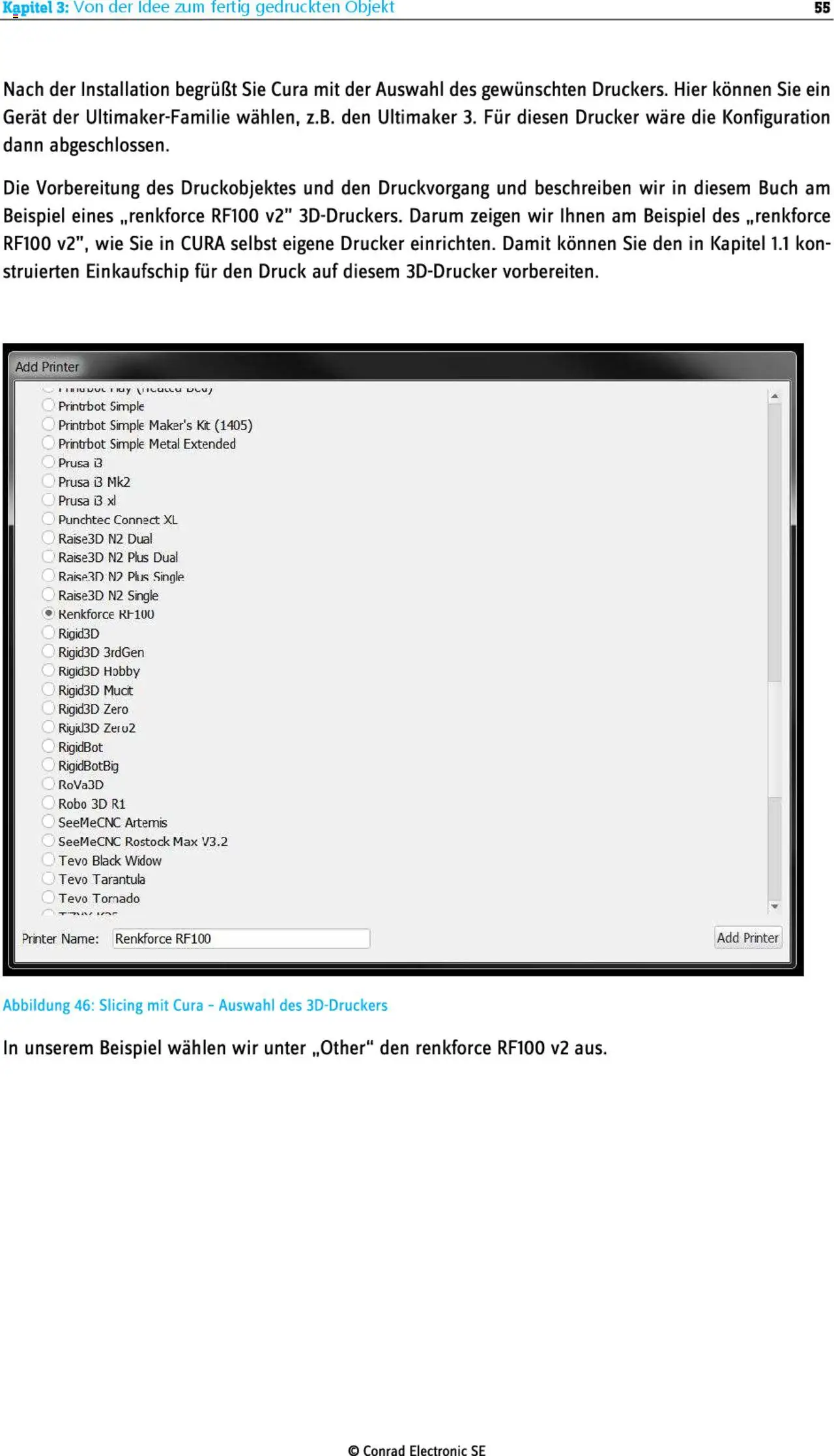Click the Printer Name input field
The height and width of the screenshot is (1456, 834).
[x=241, y=939]
